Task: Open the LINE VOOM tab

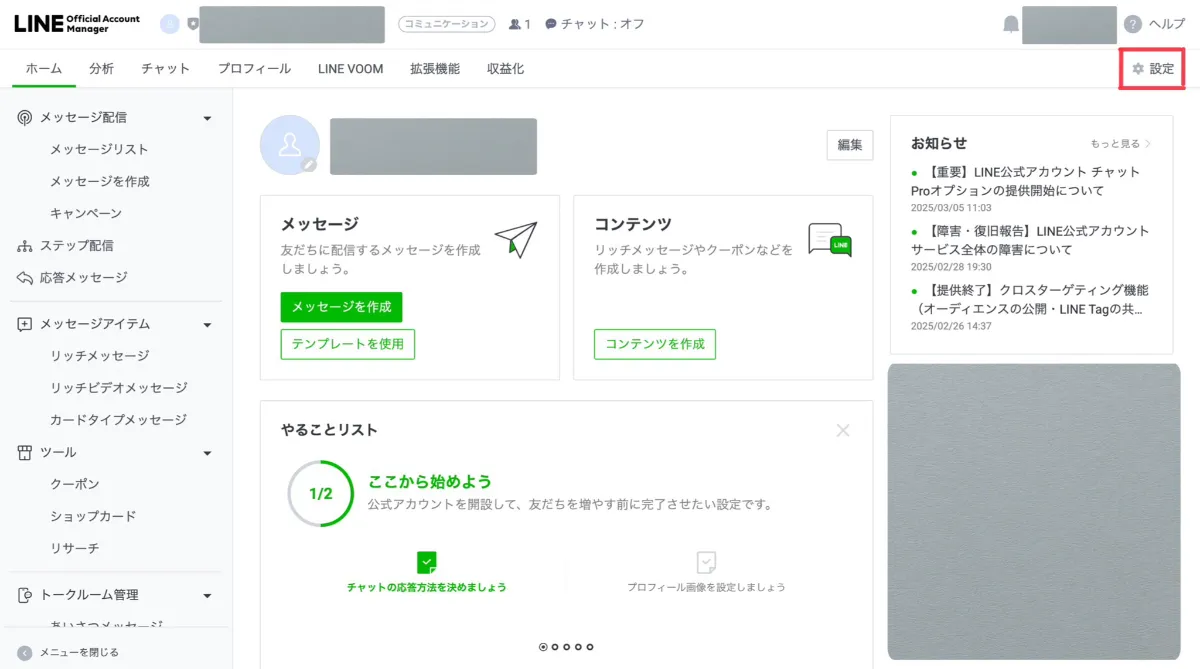Action: (350, 69)
